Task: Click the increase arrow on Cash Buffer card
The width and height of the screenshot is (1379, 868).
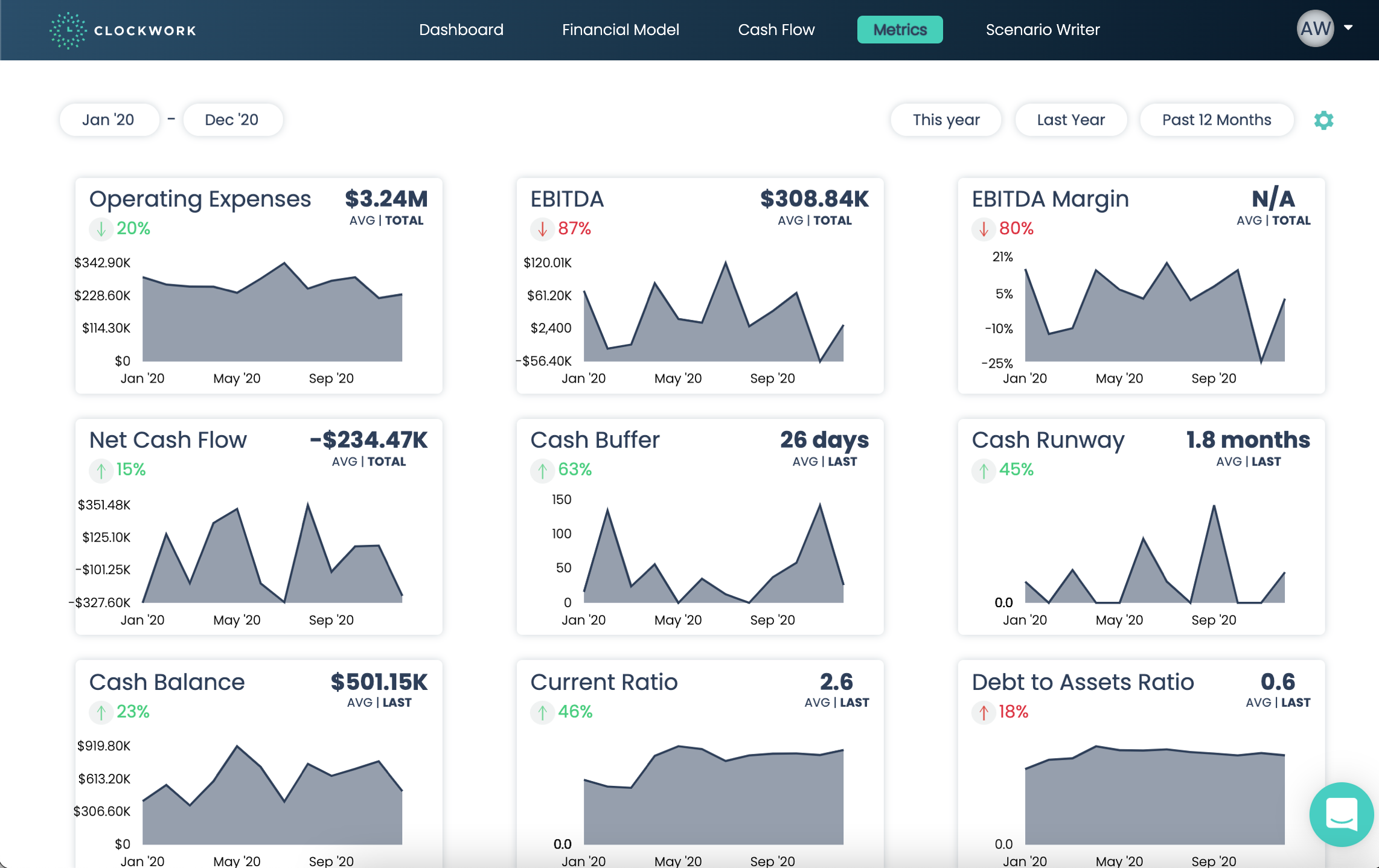Action: point(542,471)
